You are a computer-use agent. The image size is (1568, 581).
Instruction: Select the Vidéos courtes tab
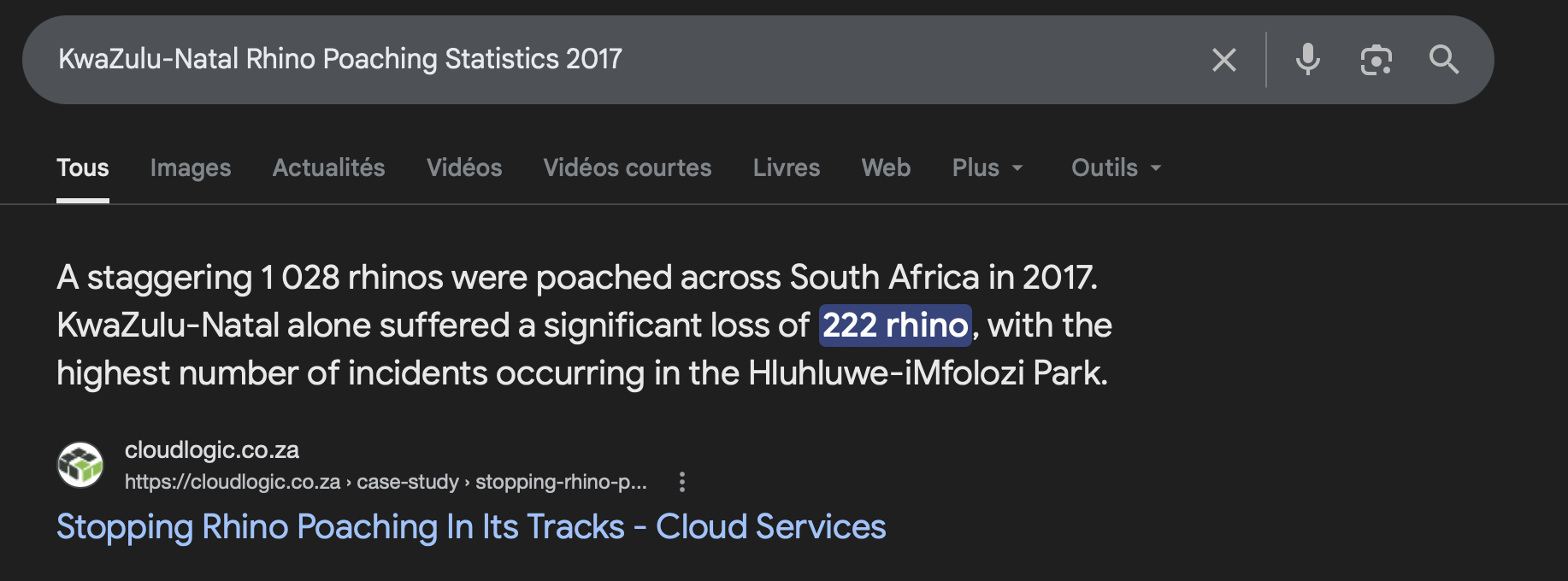click(627, 167)
